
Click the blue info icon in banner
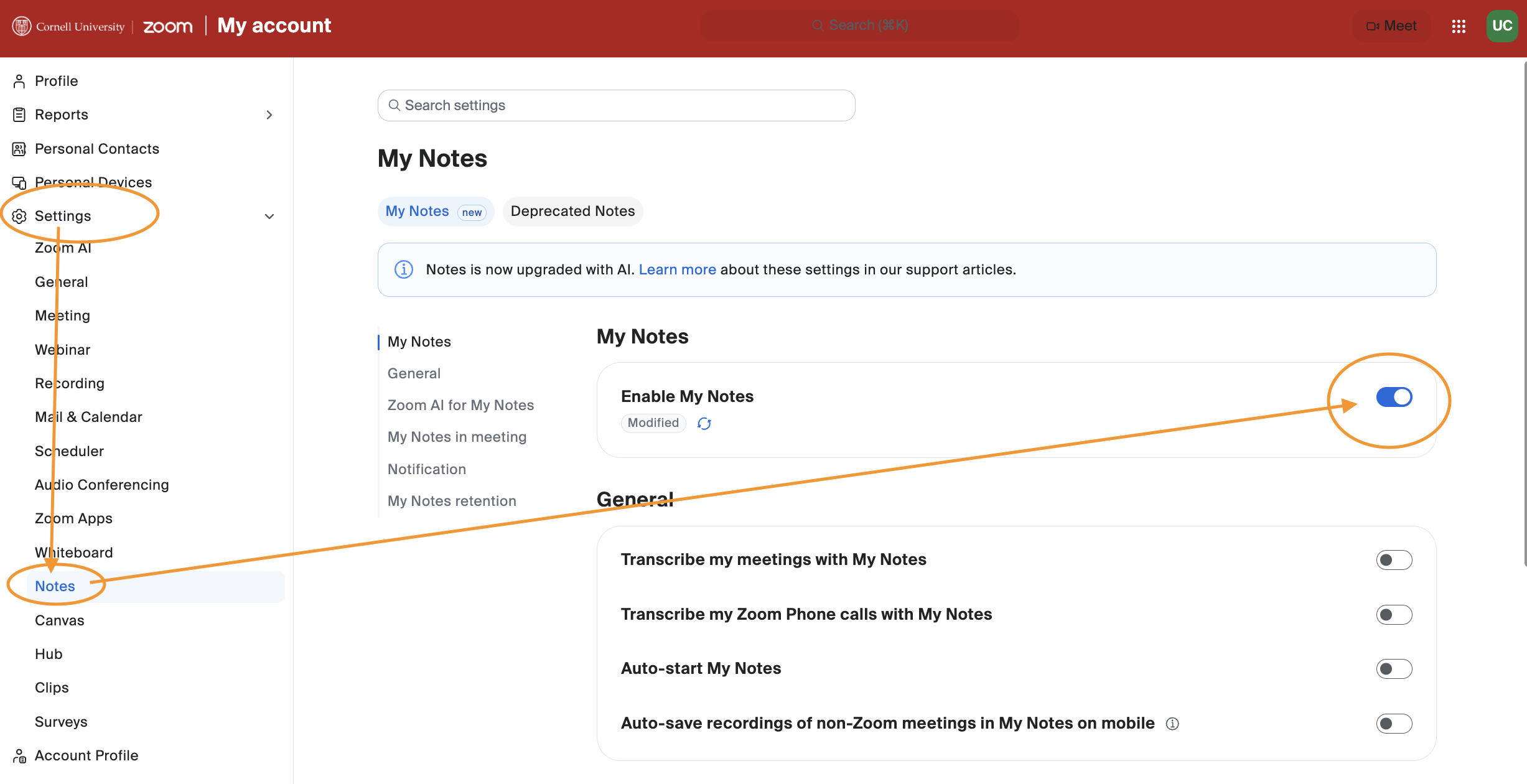(404, 269)
